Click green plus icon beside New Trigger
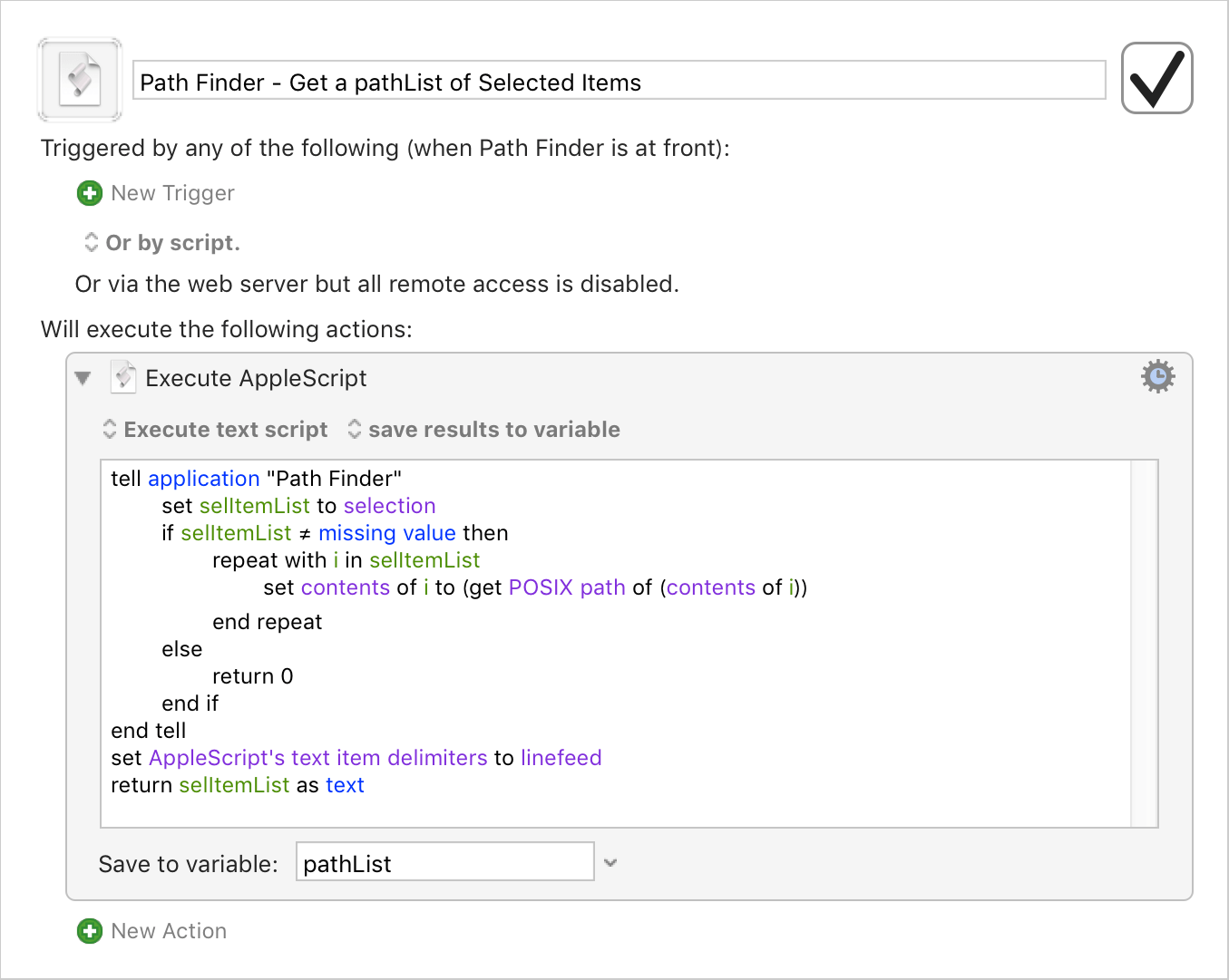Viewport: 1229px width, 980px height. click(x=90, y=193)
